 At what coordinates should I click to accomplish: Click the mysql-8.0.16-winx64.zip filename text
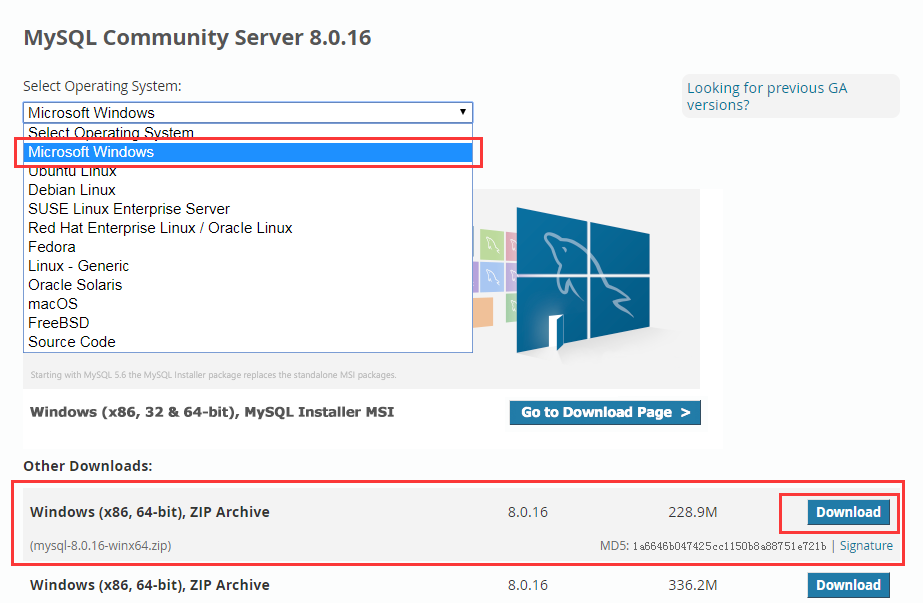pyautogui.click(x=100, y=546)
